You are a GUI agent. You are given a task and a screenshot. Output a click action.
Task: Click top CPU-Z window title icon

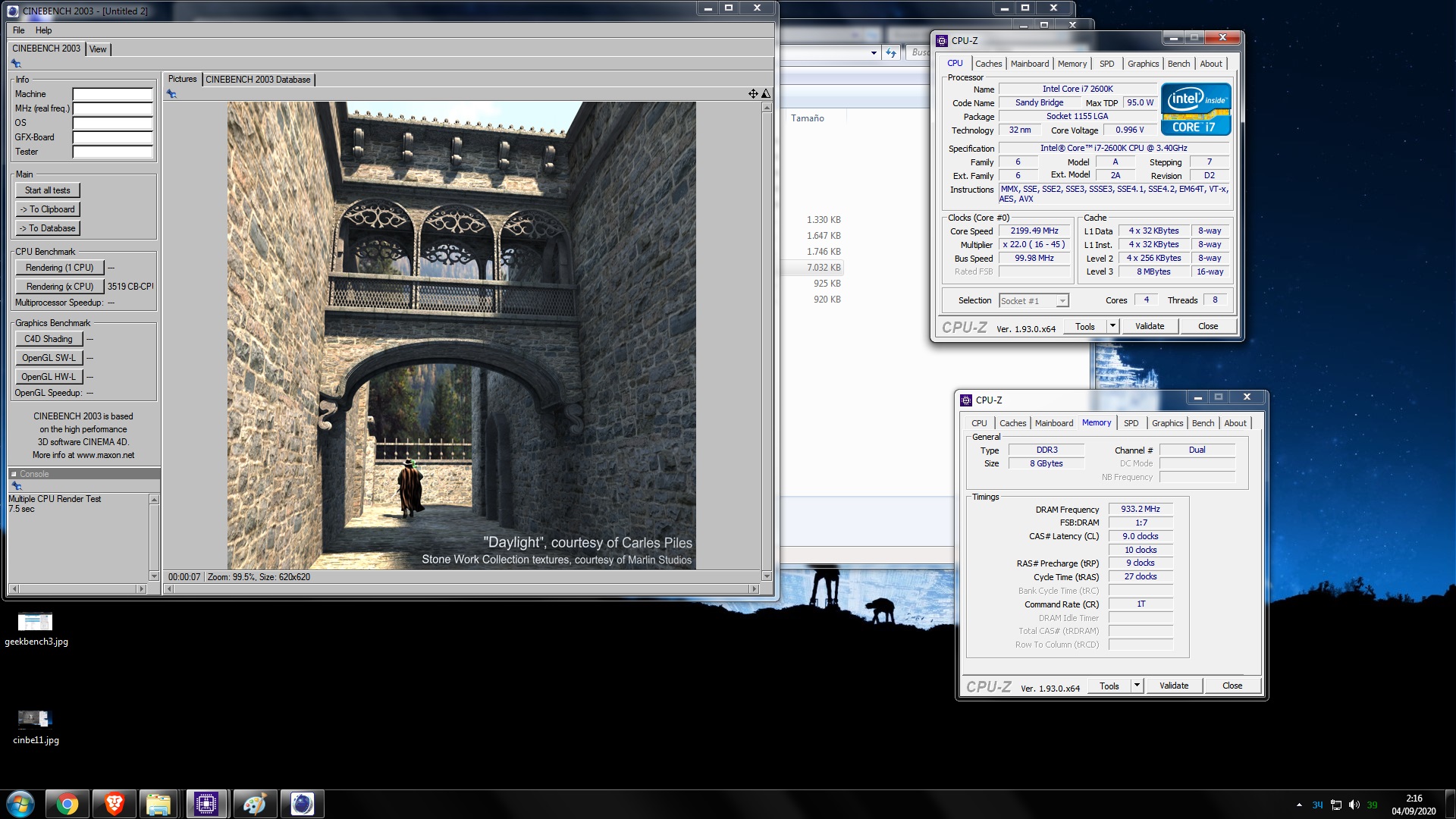pyautogui.click(x=942, y=41)
